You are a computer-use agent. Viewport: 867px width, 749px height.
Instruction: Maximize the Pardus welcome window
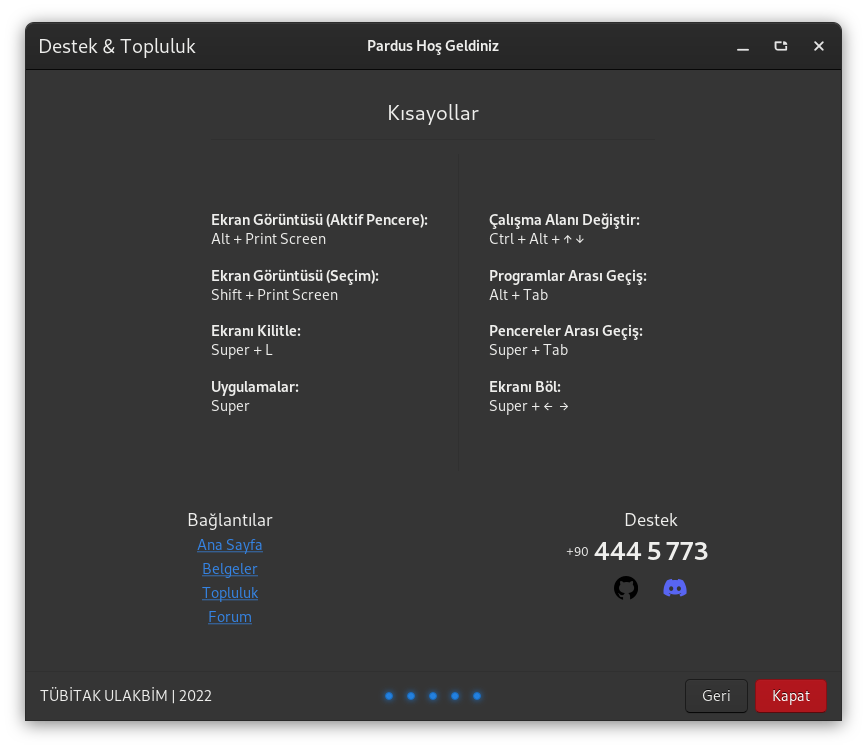click(781, 46)
